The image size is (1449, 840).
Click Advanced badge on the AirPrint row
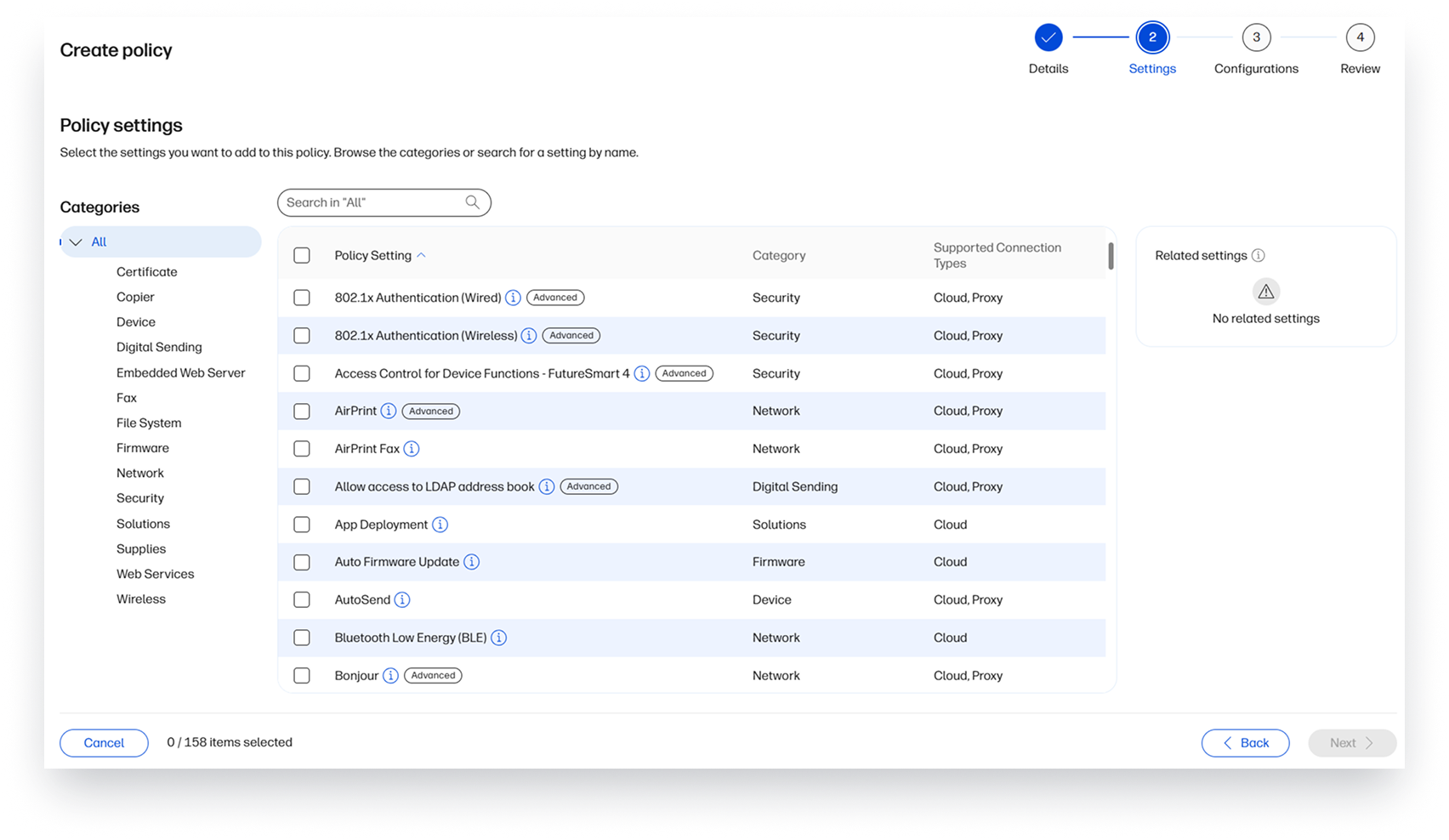pyautogui.click(x=431, y=411)
